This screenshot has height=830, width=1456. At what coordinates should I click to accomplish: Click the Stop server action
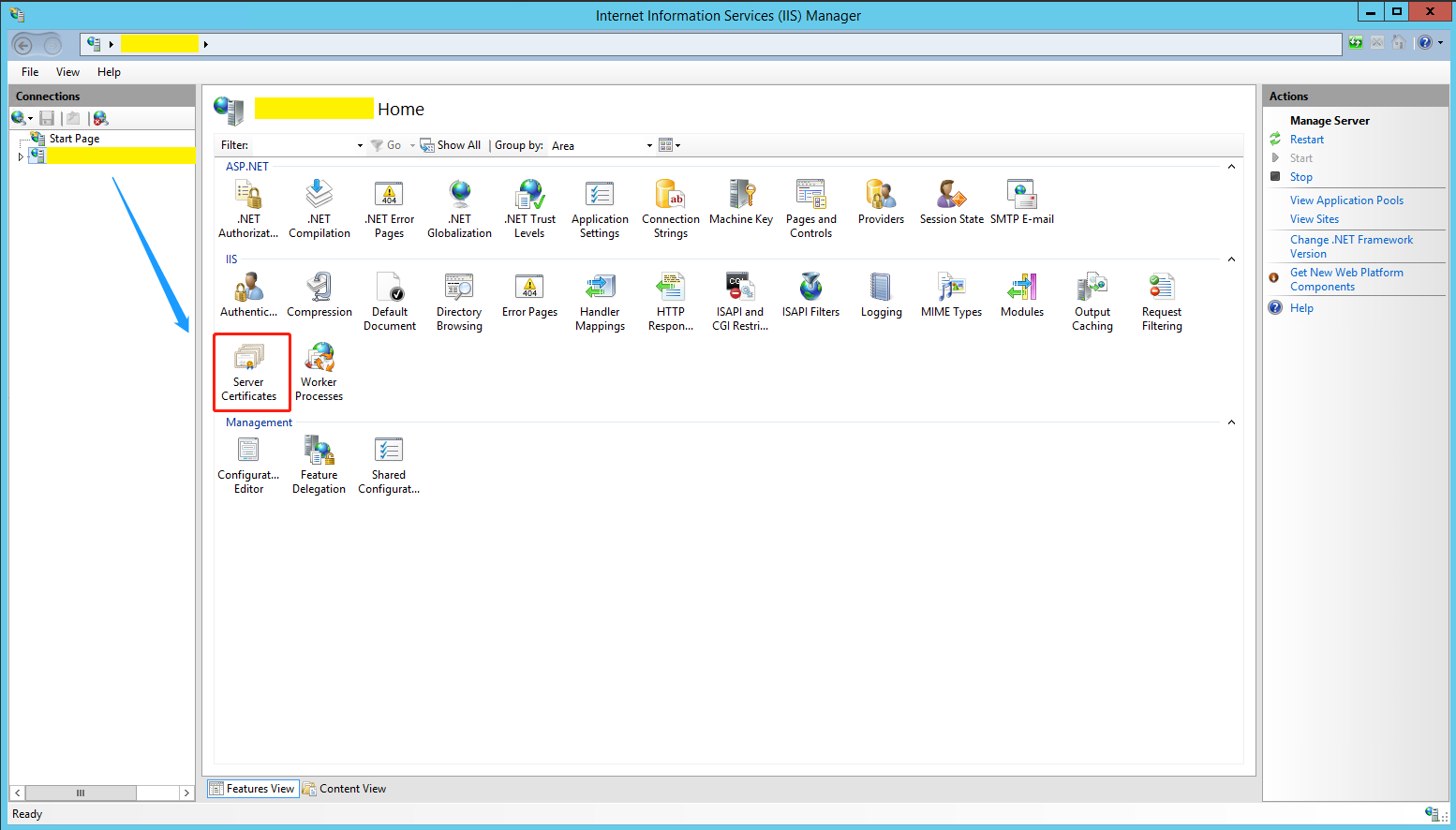(1300, 177)
